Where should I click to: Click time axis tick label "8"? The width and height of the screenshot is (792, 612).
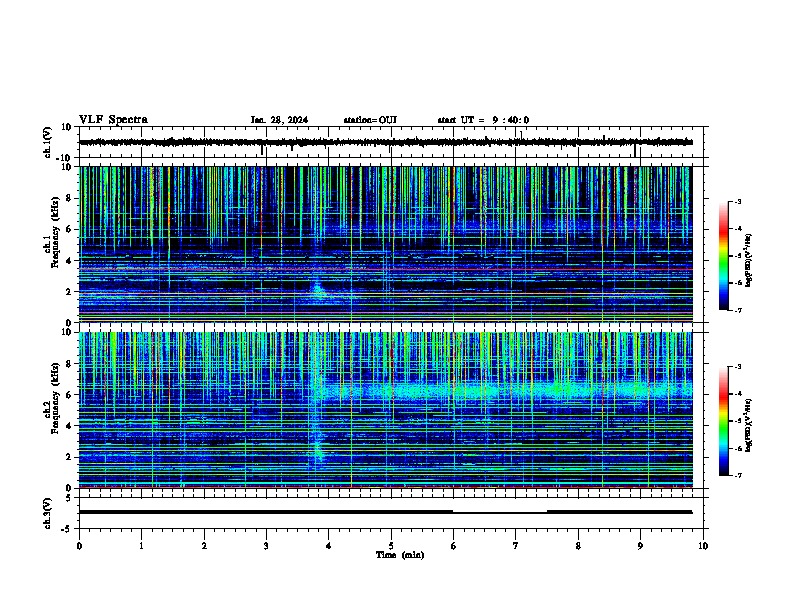coord(578,546)
